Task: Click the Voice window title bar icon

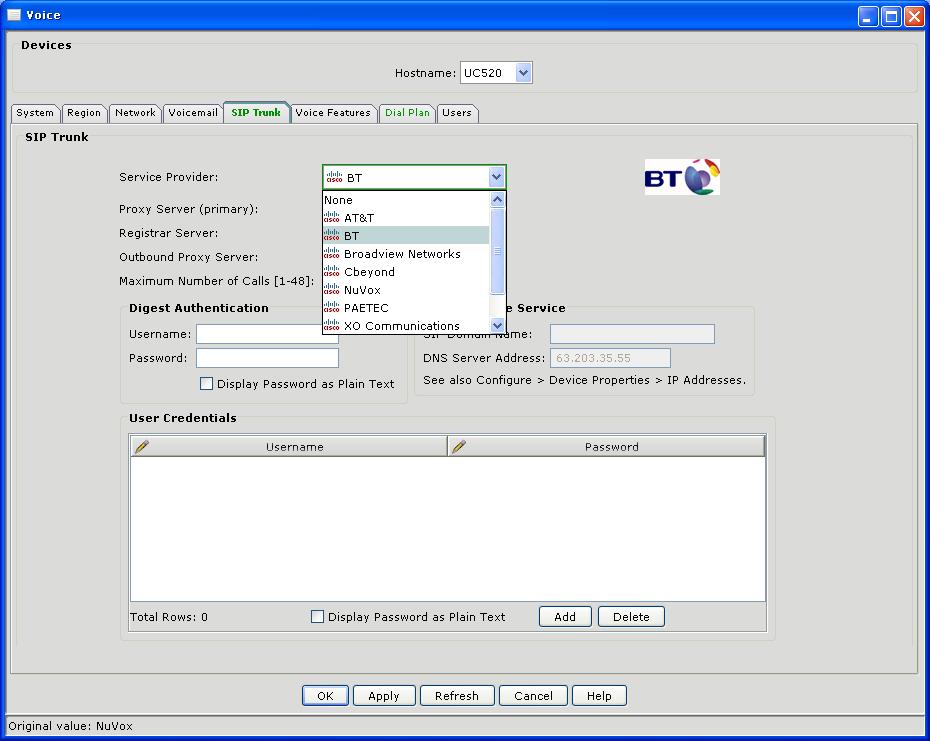Action: tap(14, 15)
